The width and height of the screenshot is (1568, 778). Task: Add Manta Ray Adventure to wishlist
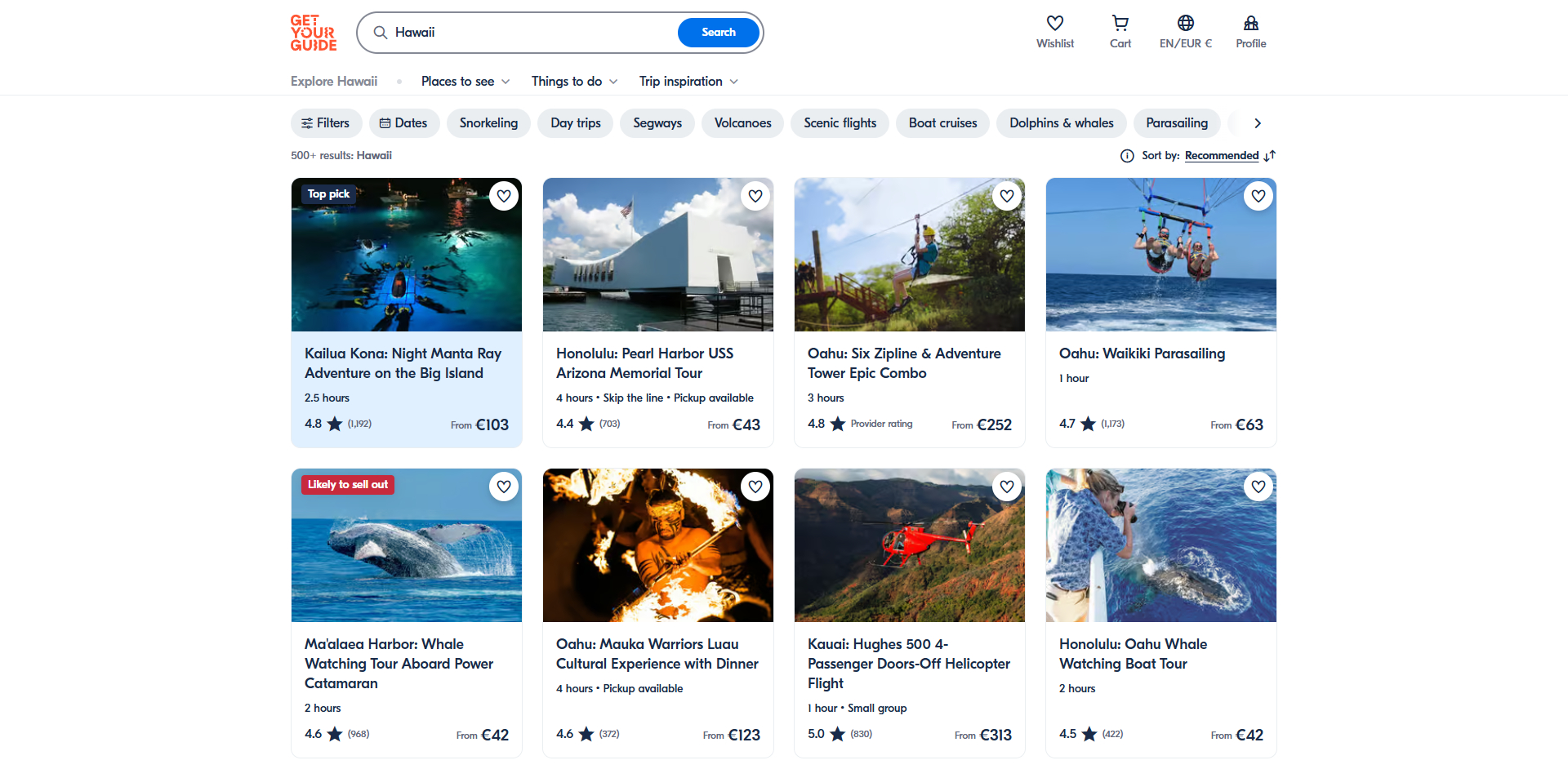pyautogui.click(x=504, y=196)
